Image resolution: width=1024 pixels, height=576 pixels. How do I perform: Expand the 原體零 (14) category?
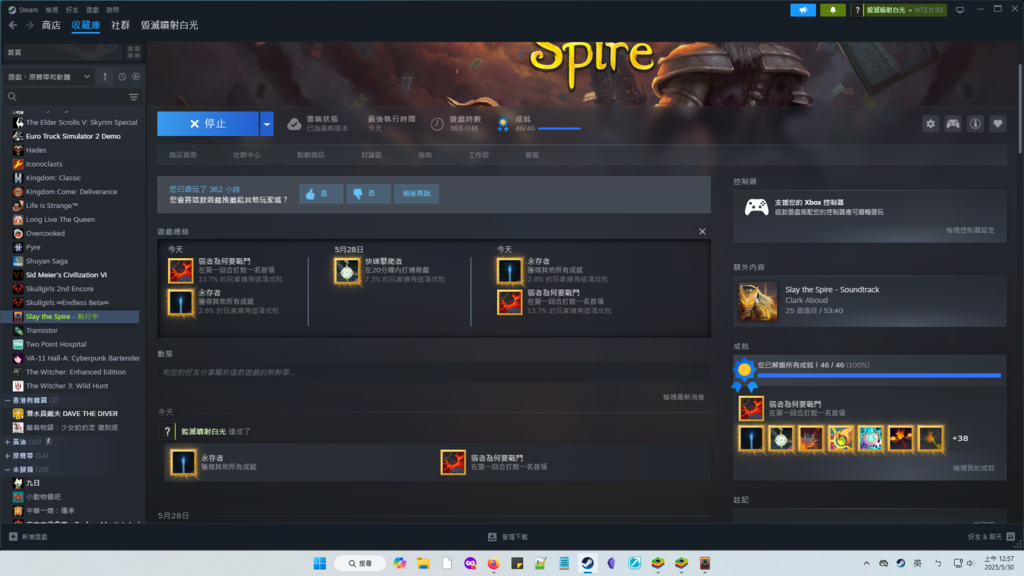[8, 455]
